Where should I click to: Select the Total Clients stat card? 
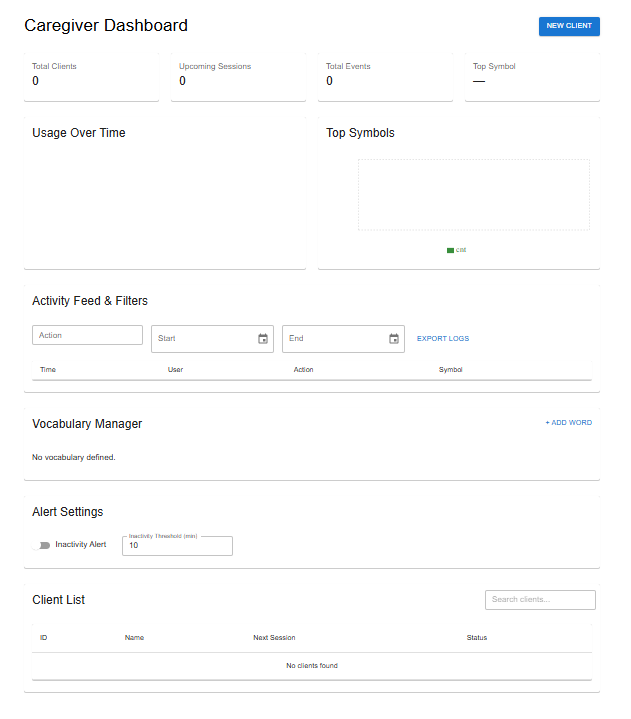[91, 76]
